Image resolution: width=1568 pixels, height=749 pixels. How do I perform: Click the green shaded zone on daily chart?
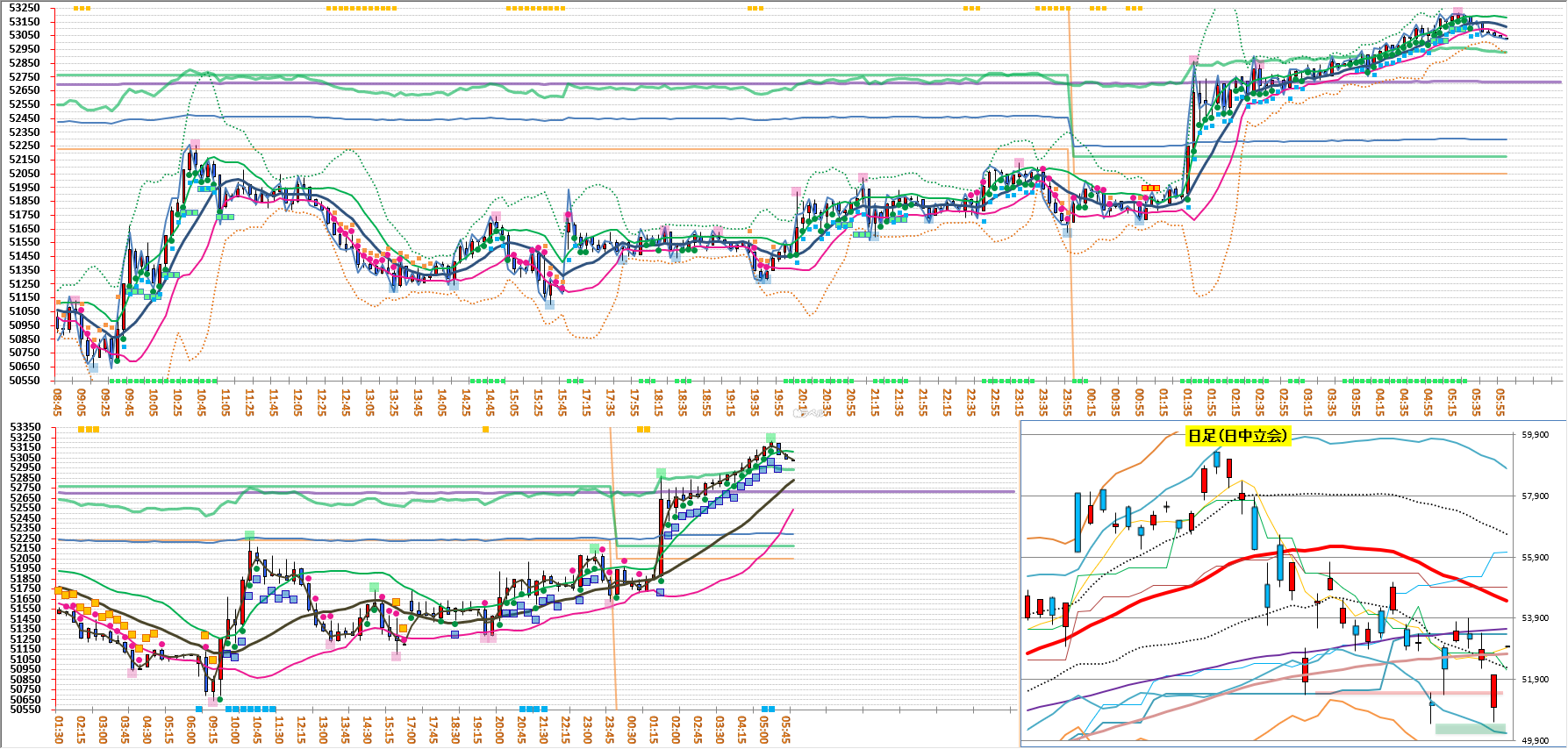coord(1470,729)
